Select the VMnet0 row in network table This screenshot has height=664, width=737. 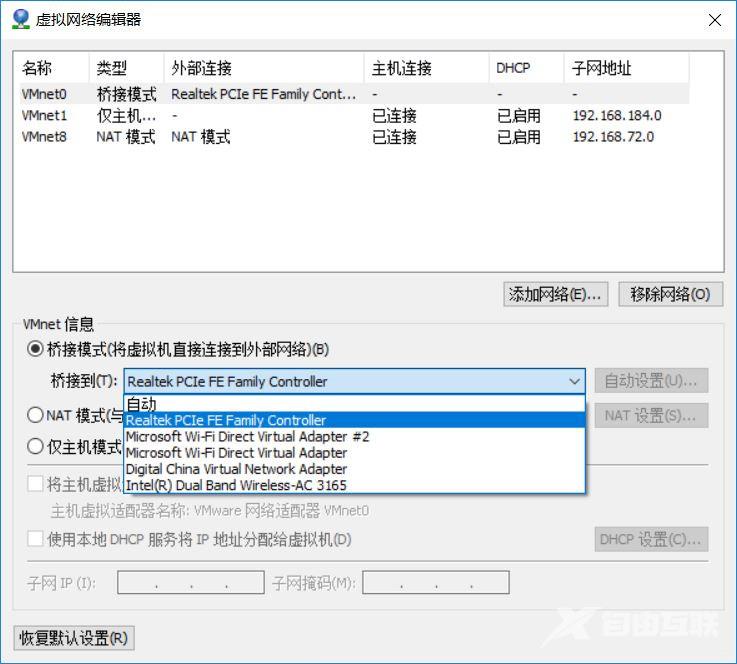(x=45, y=94)
